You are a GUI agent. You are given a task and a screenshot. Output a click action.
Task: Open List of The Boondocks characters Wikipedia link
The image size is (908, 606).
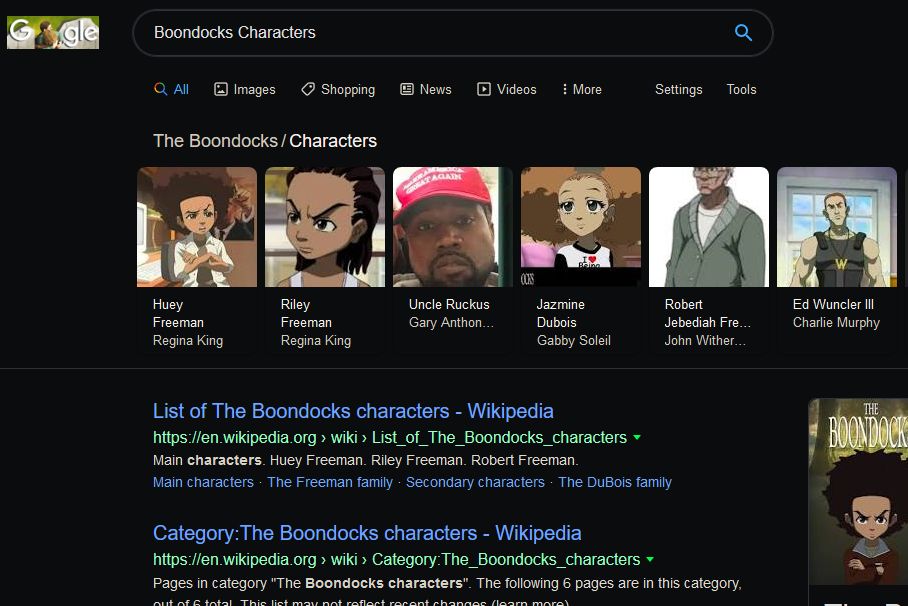click(353, 411)
